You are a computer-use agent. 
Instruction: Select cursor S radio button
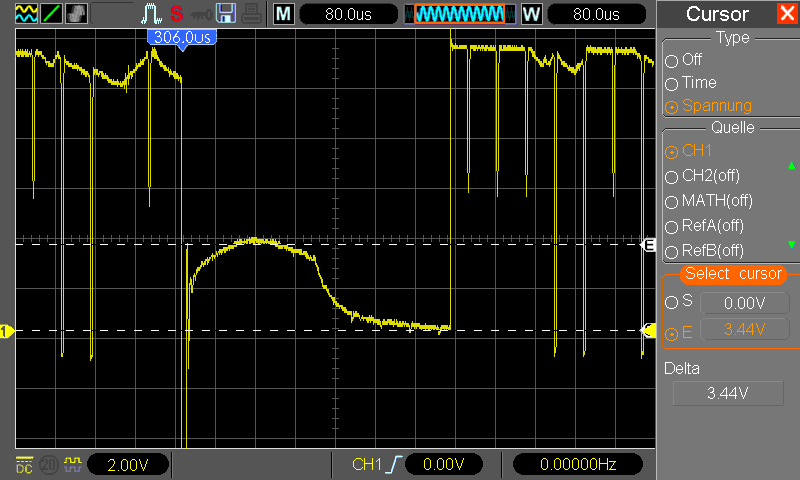[671, 302]
